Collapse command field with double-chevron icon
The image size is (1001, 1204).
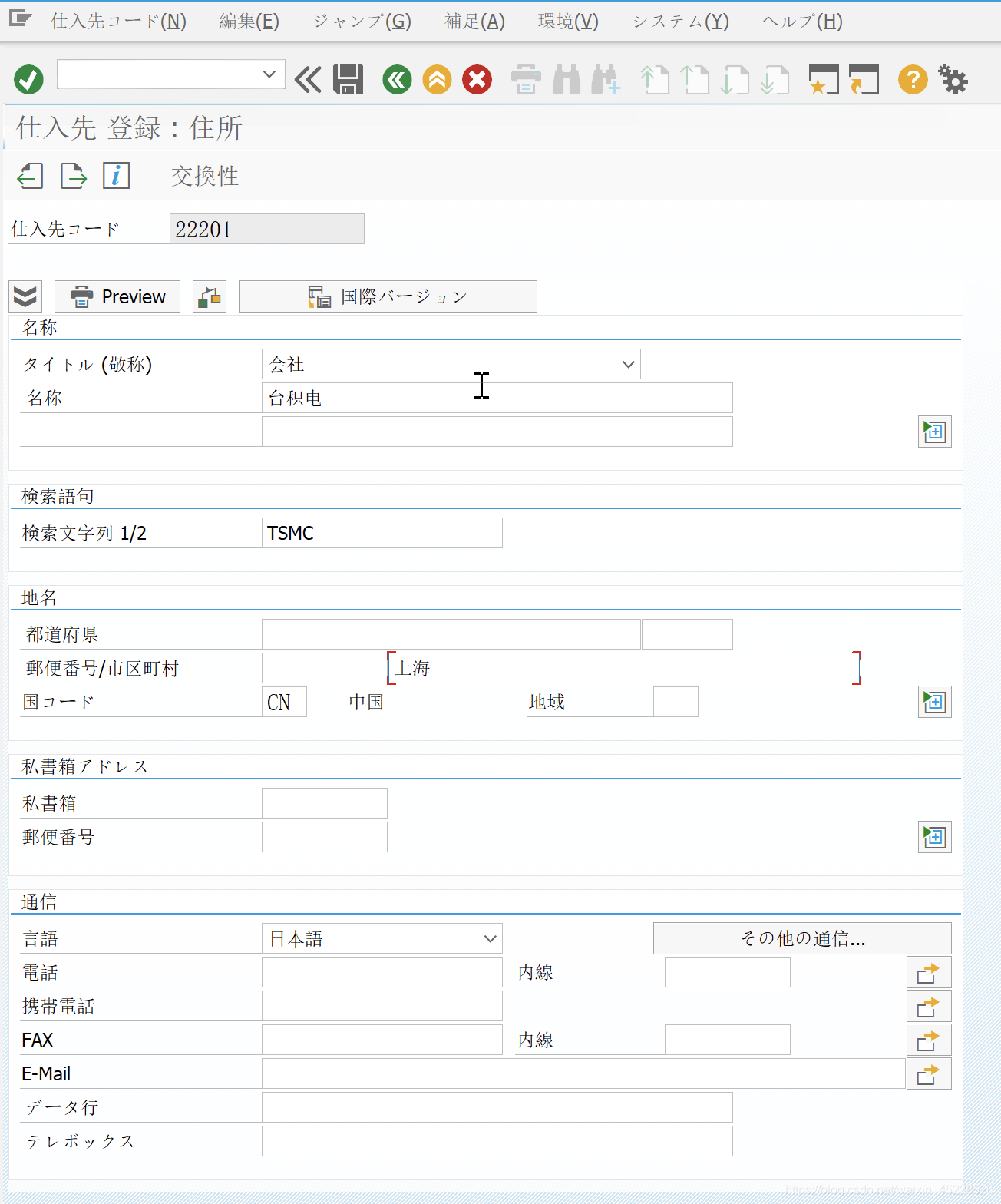[x=308, y=79]
